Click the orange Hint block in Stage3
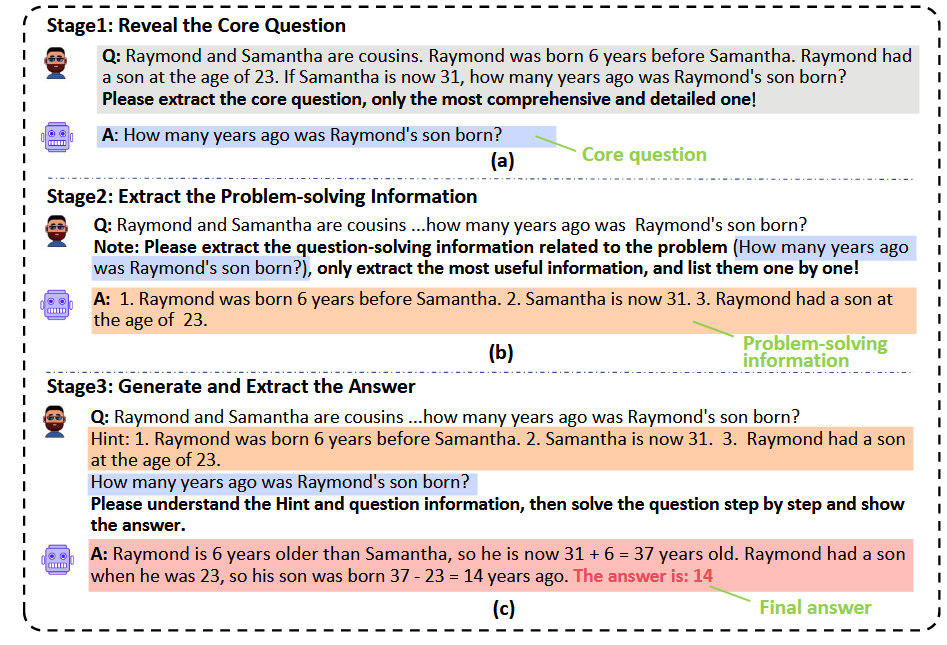This screenshot has height=645, width=947. (498, 449)
